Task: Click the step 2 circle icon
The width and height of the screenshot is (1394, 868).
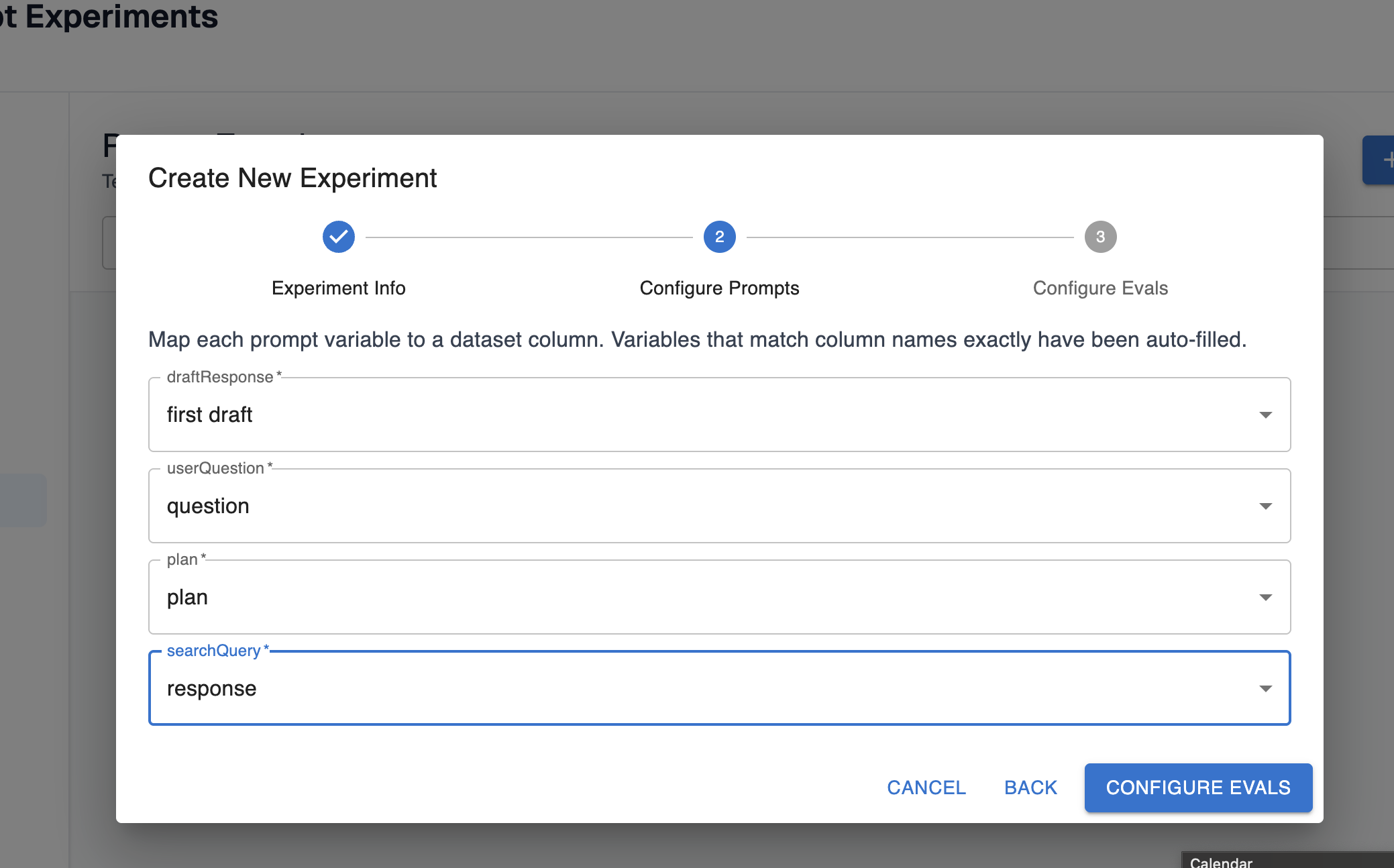Action: tap(719, 237)
